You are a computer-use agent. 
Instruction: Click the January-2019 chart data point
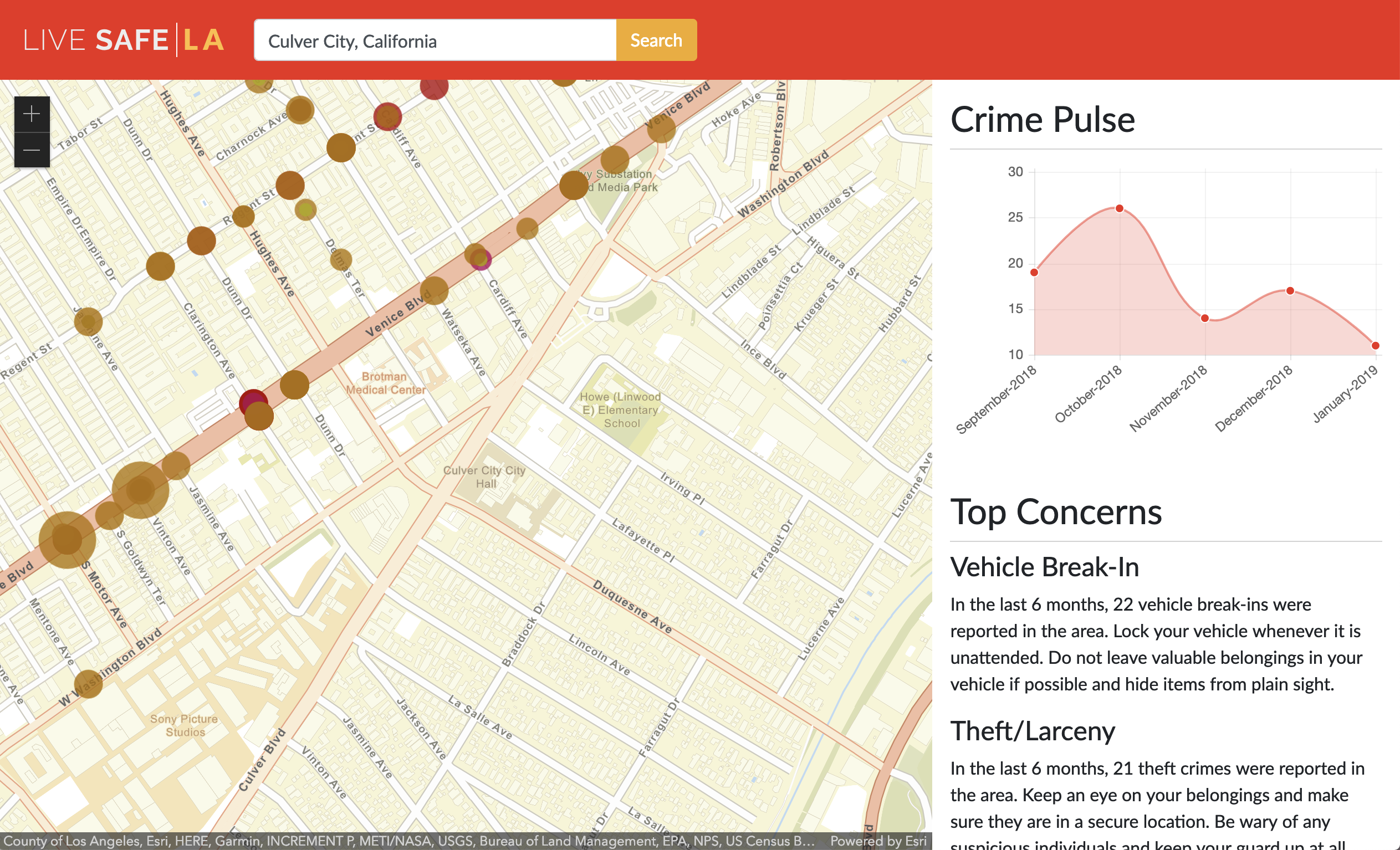(x=1375, y=345)
